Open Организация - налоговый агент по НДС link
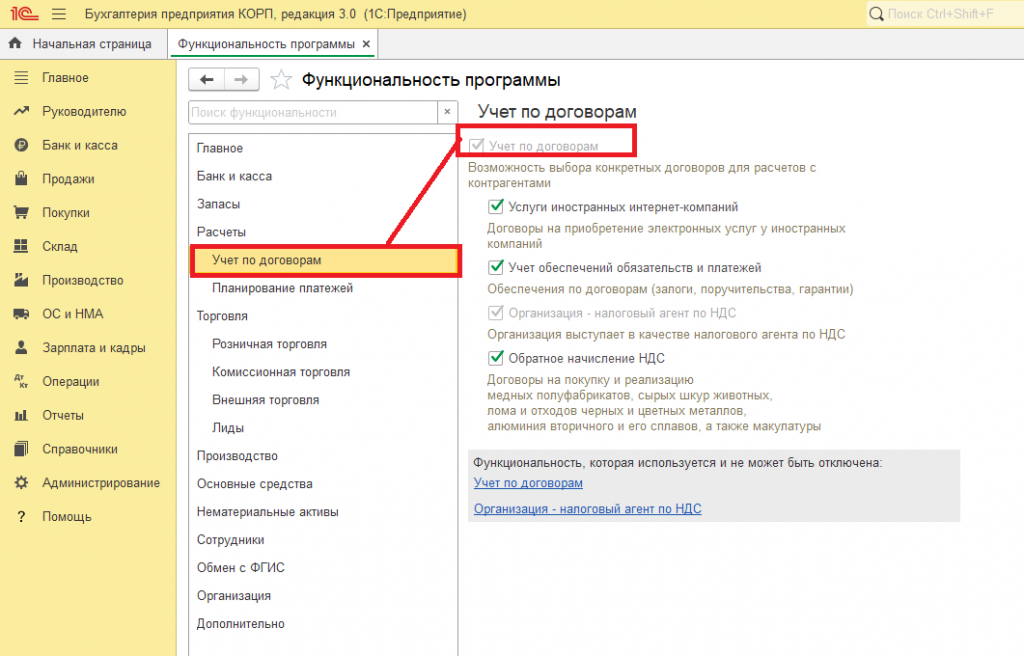This screenshot has height=656, width=1024. point(588,509)
